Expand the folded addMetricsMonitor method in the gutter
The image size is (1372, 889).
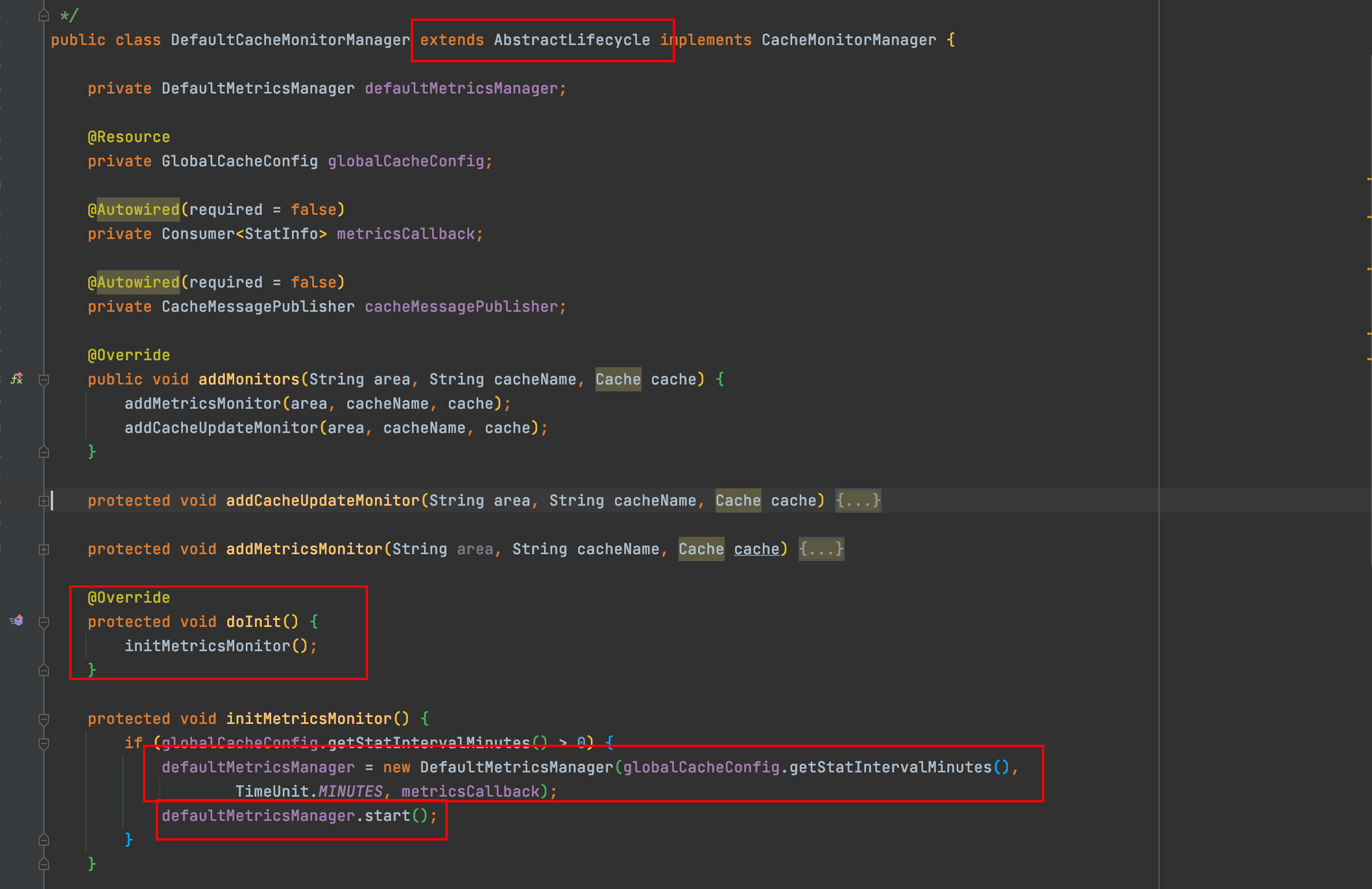coord(43,549)
